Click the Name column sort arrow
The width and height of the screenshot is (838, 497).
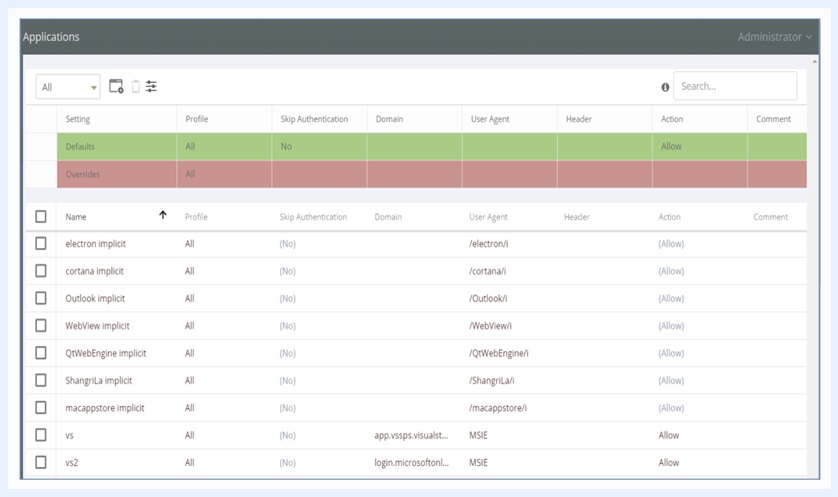(163, 215)
